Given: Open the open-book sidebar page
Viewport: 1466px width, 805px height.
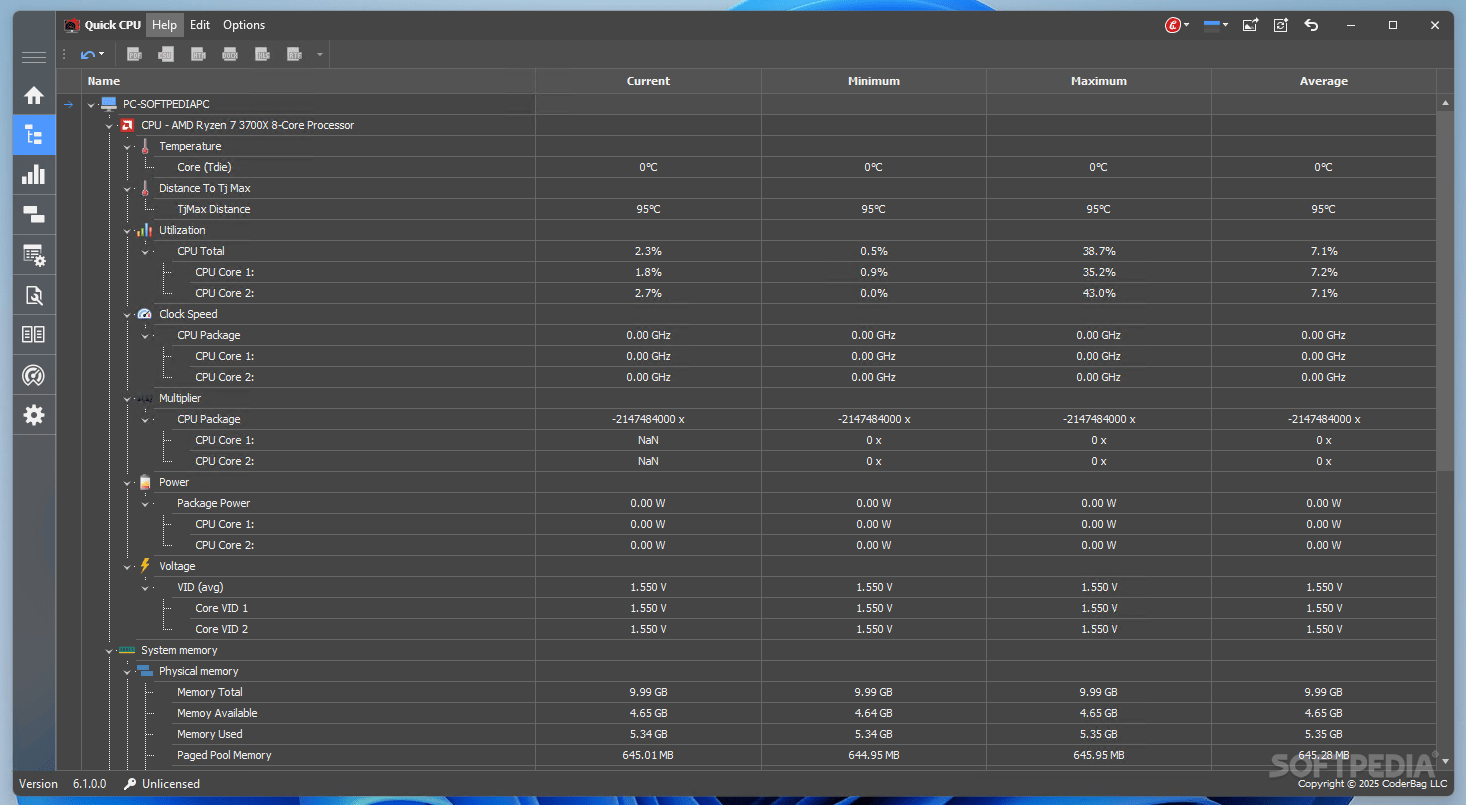Looking at the screenshot, I should [34, 335].
